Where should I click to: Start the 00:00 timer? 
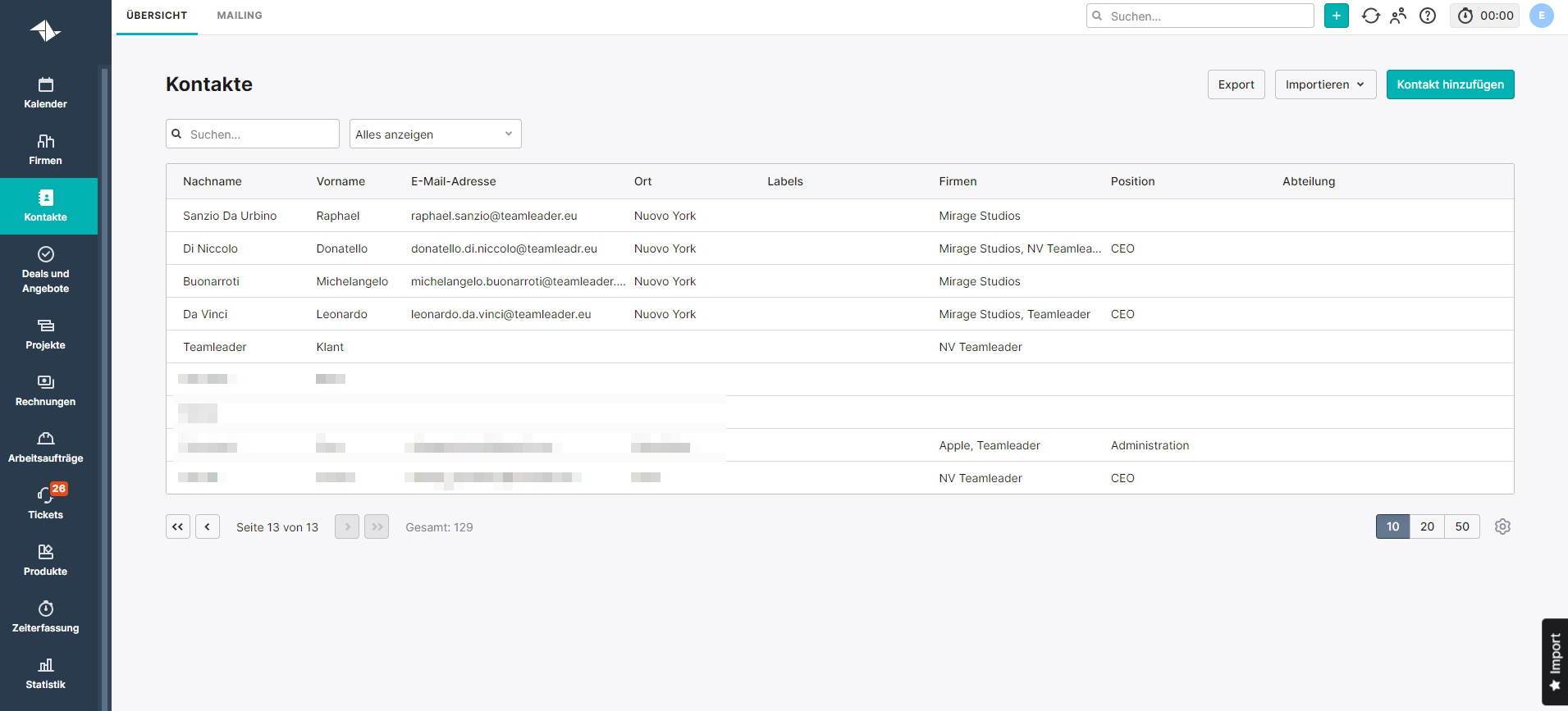(x=1486, y=16)
